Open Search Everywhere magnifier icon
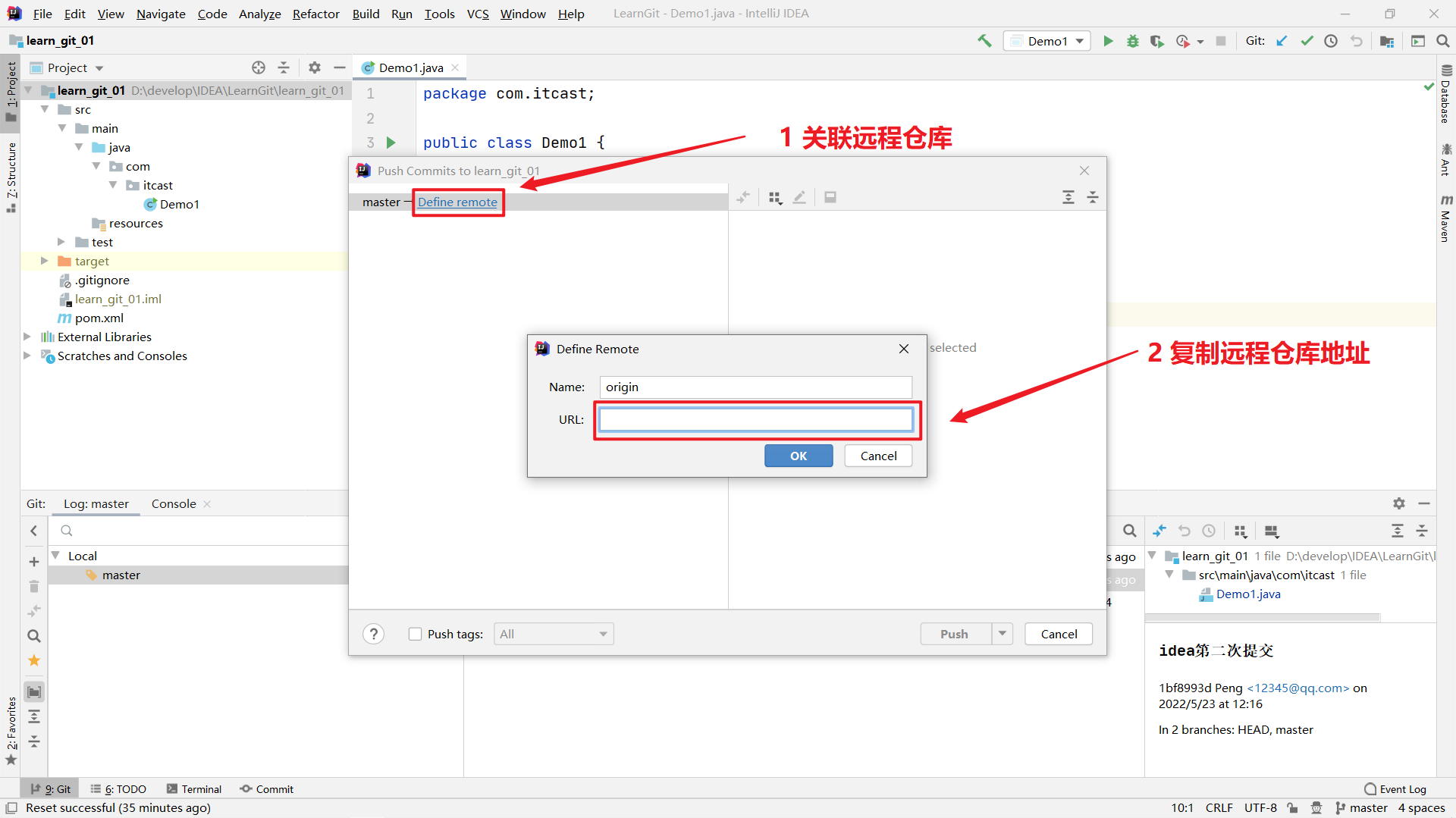The image size is (1456, 818). tap(1442, 41)
